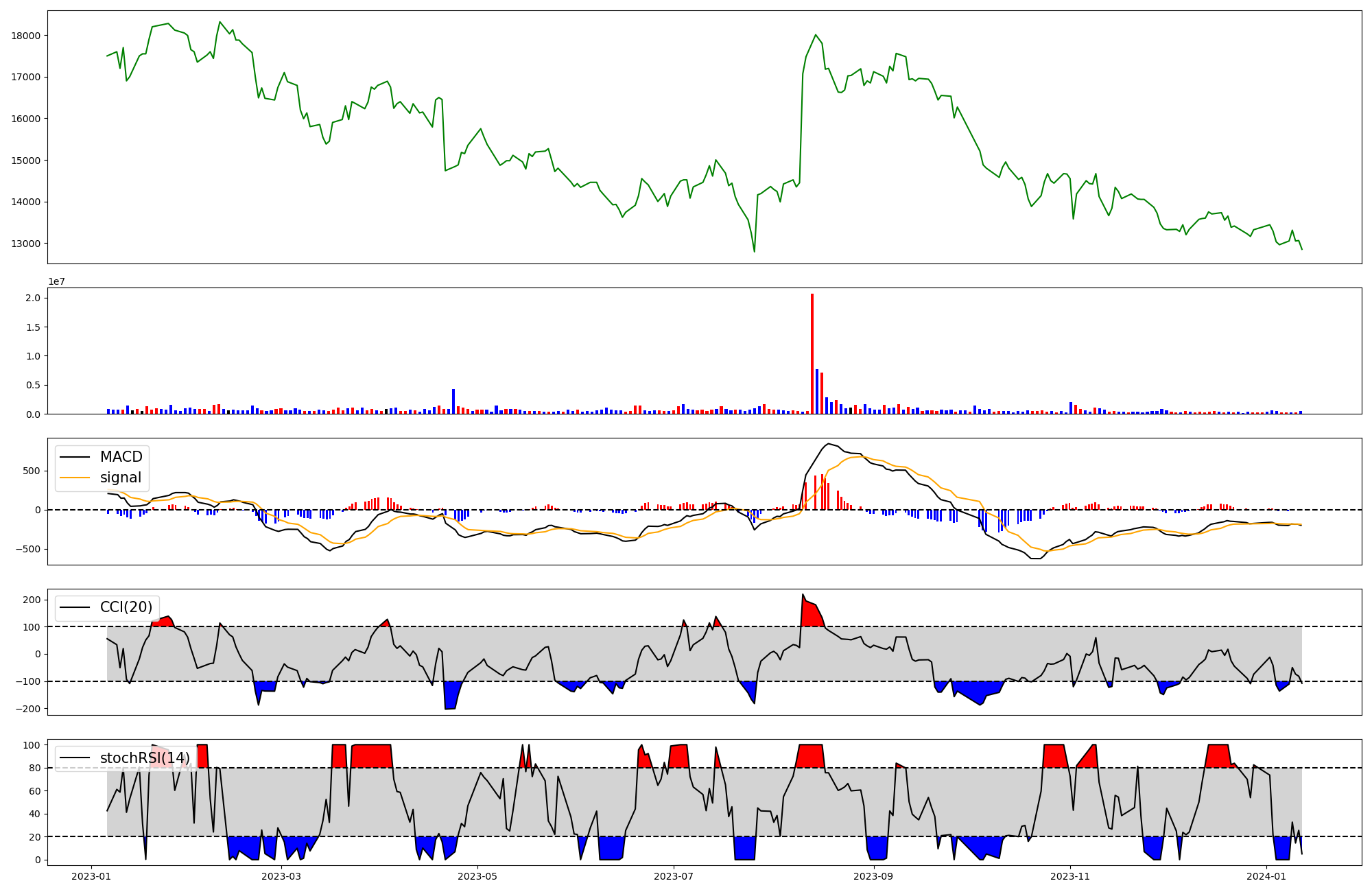
Task: Select the 2.0 volume axis tick
Action: coord(33,298)
